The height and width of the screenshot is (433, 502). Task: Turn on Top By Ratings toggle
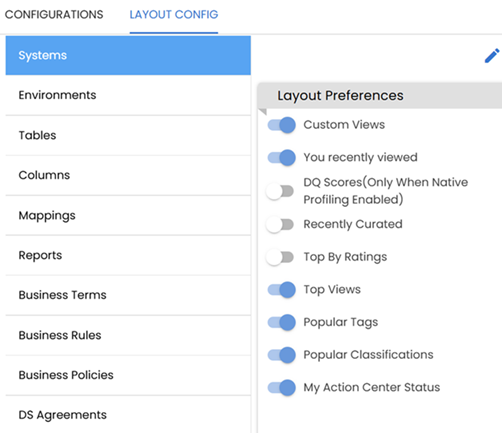click(280, 257)
